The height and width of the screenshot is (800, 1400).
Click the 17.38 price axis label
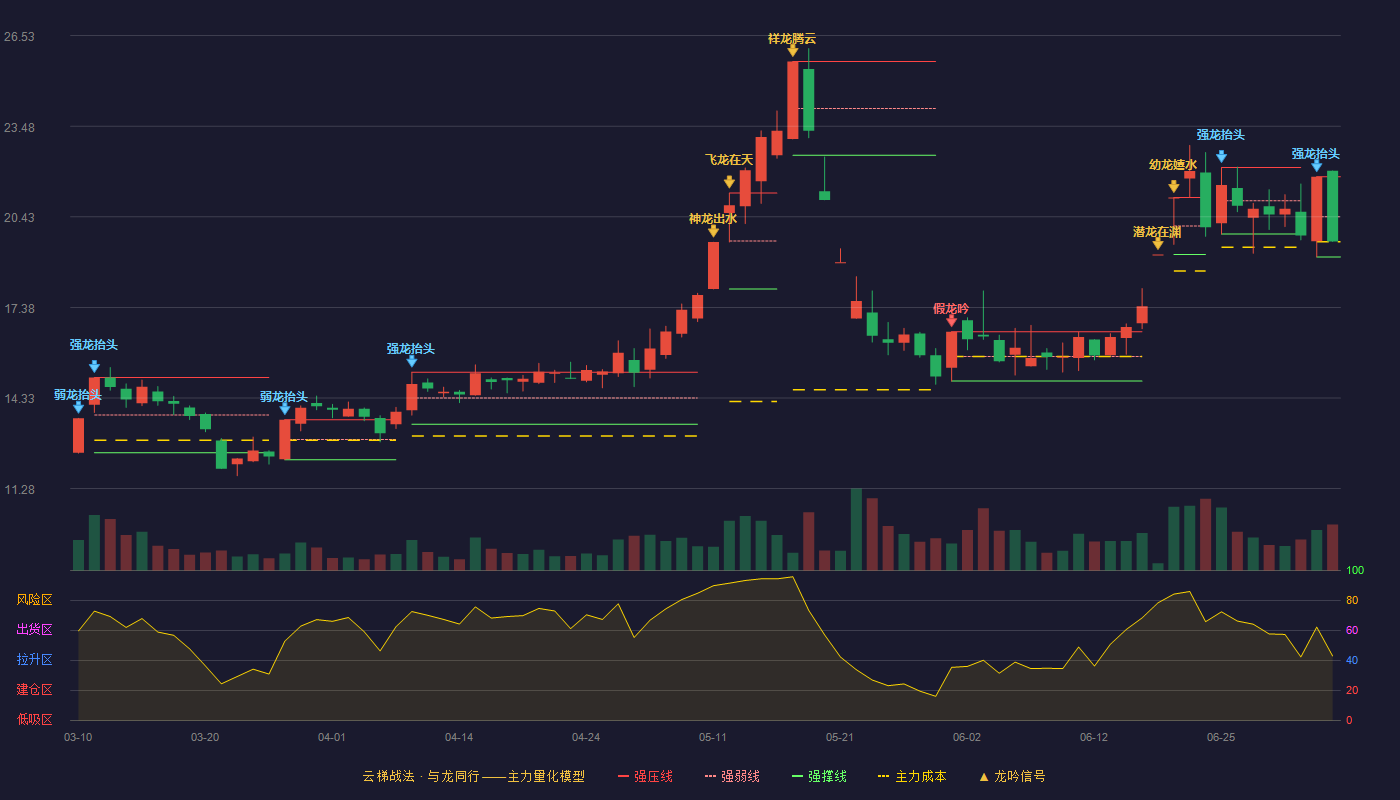click(19, 308)
